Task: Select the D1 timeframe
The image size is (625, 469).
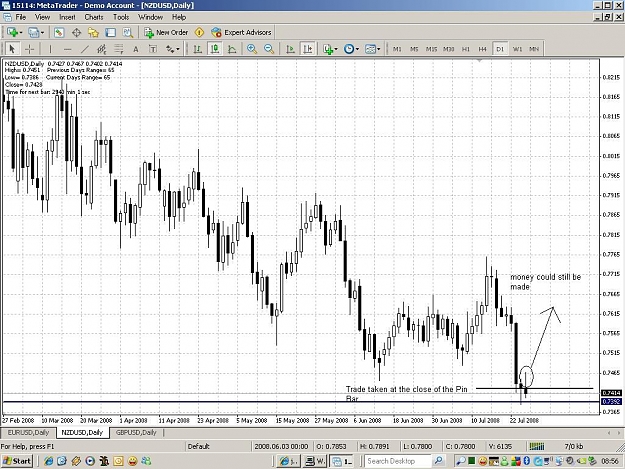Action: tap(500, 49)
